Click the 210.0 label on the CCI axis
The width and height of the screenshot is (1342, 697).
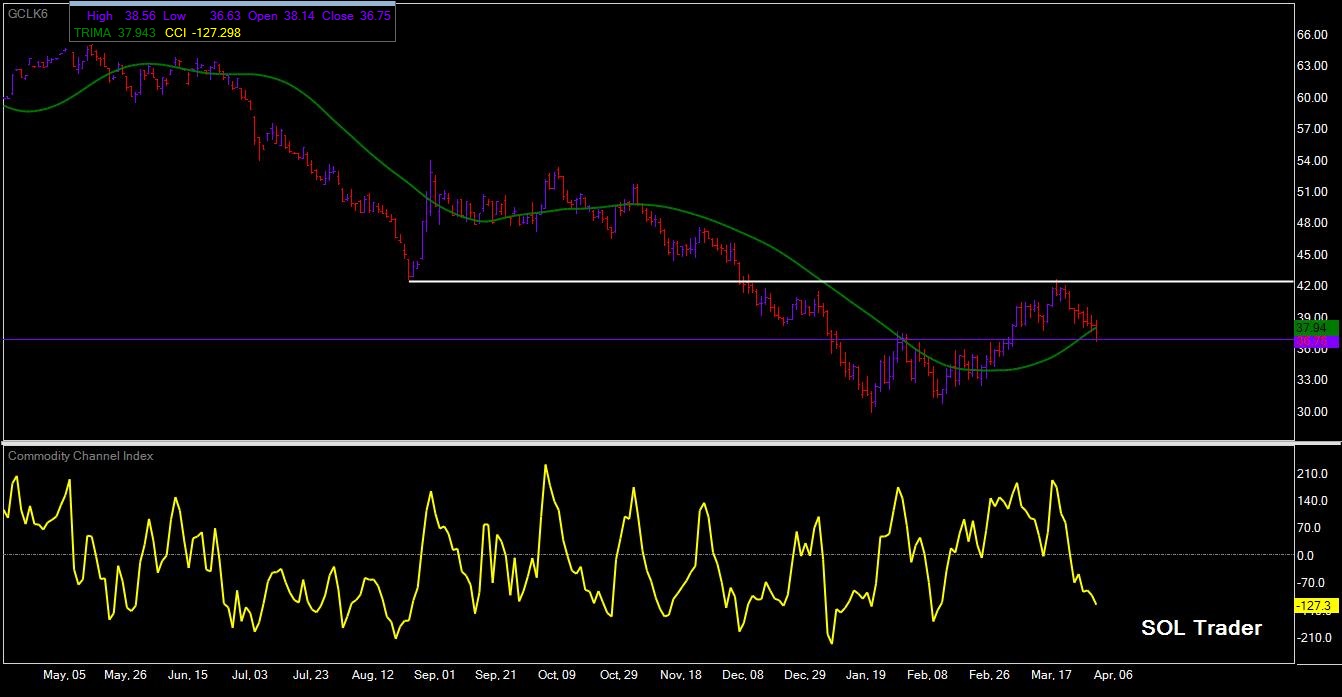pyautogui.click(x=1311, y=474)
